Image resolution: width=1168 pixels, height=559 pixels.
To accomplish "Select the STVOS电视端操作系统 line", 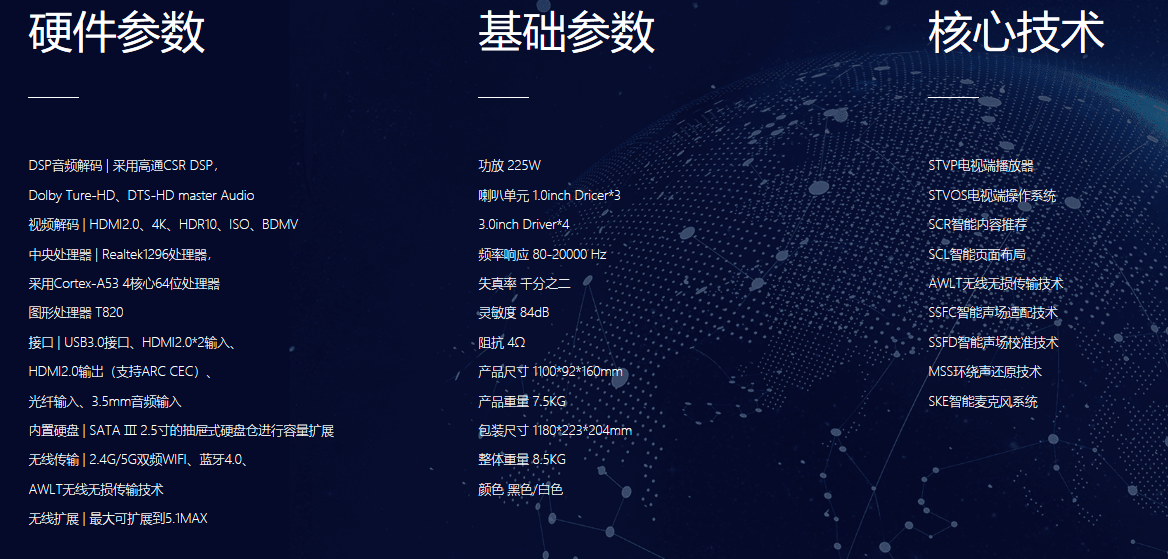I will [x=992, y=195].
